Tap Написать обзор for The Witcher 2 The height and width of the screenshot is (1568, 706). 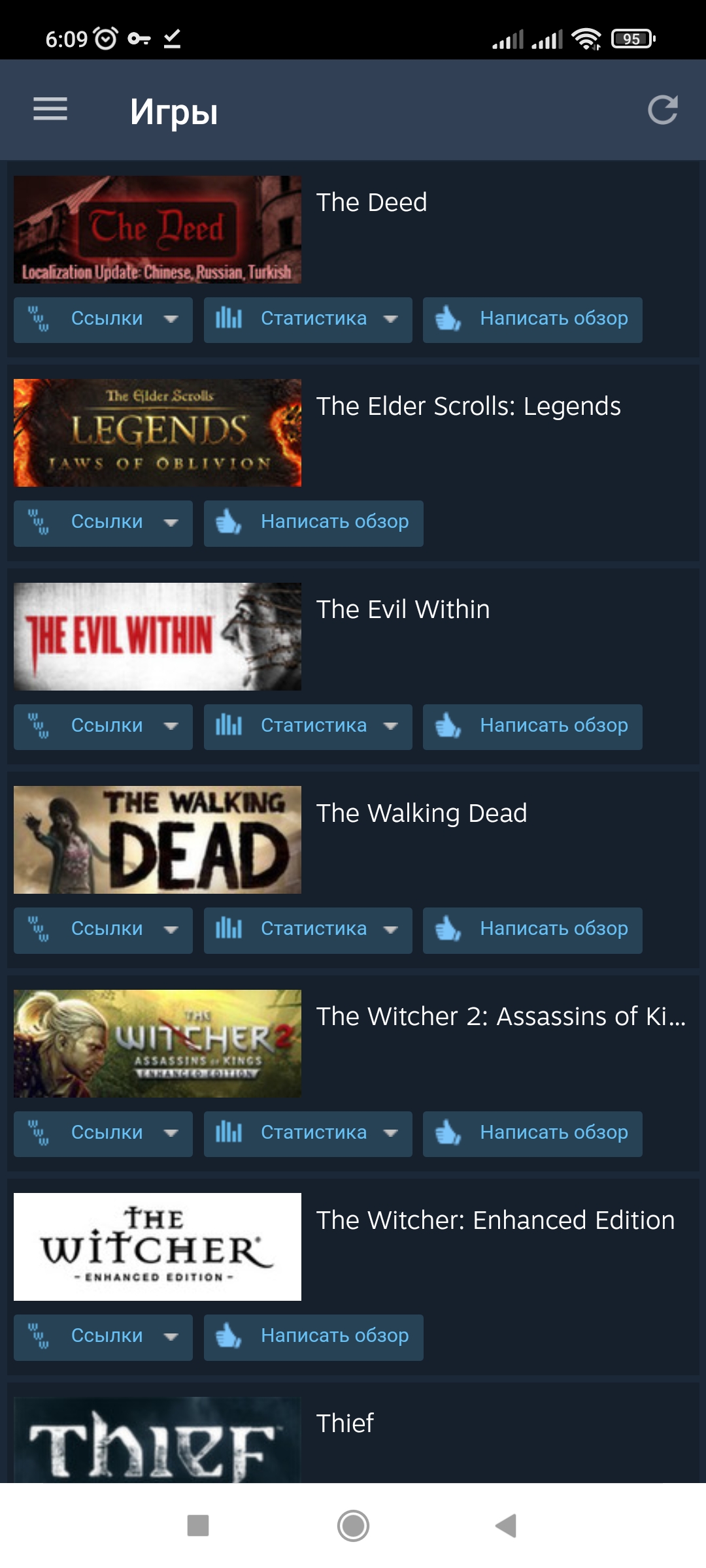click(x=533, y=1134)
